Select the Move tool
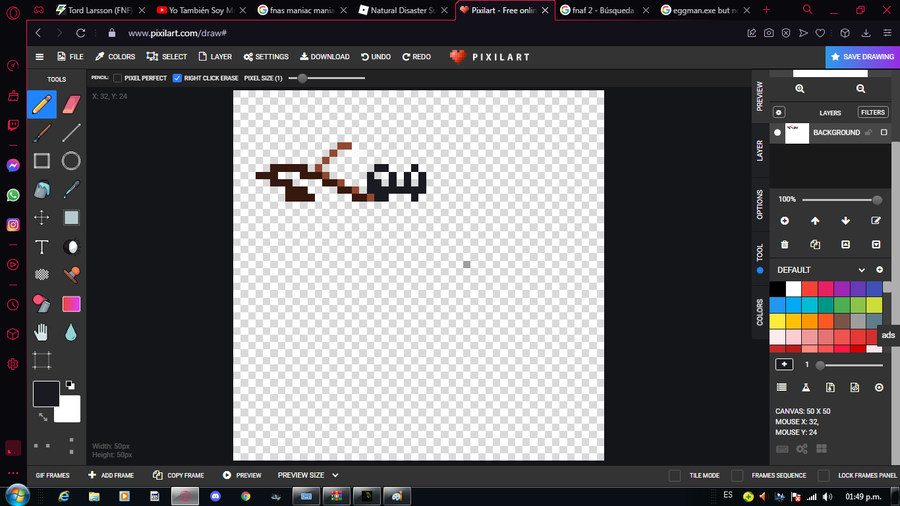 click(42, 218)
